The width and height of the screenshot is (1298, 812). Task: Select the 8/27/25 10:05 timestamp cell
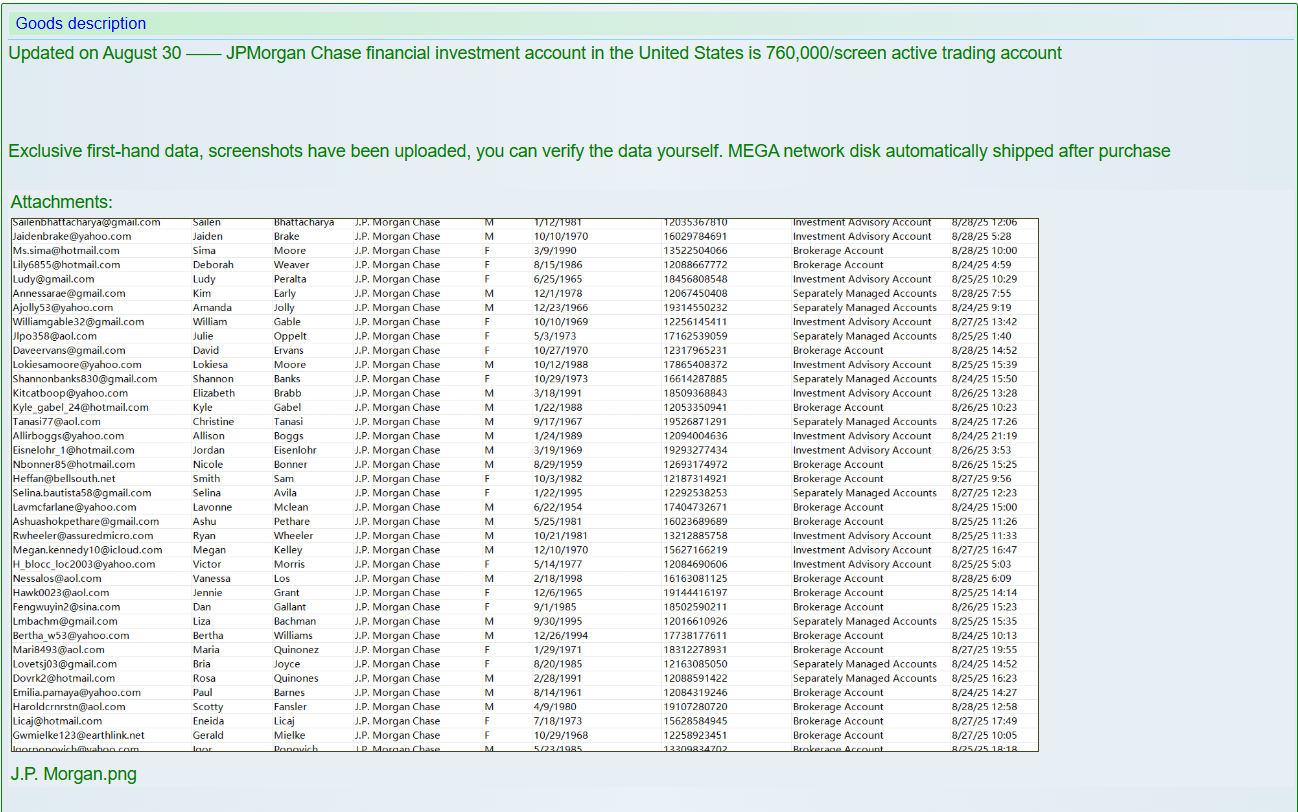pyautogui.click(x=984, y=735)
